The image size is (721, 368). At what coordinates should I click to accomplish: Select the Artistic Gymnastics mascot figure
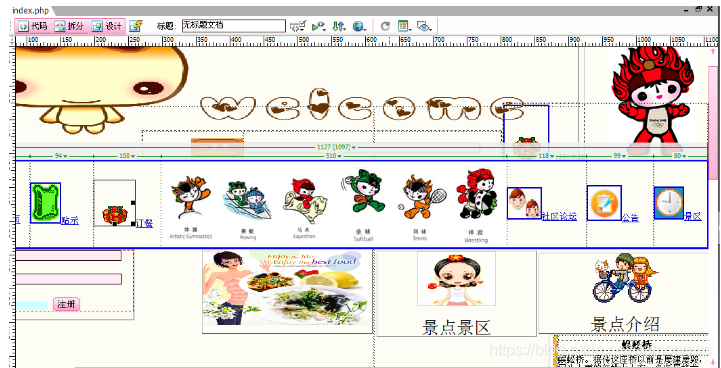pyautogui.click(x=190, y=198)
